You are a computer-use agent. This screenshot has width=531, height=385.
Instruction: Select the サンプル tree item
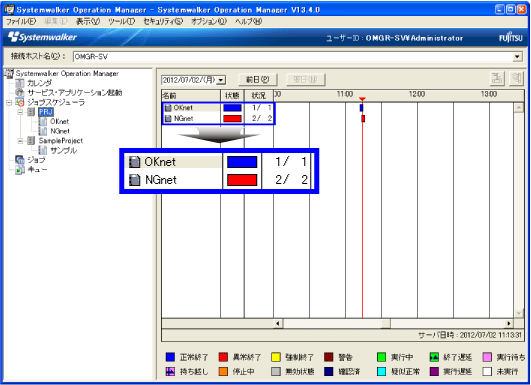pos(64,150)
